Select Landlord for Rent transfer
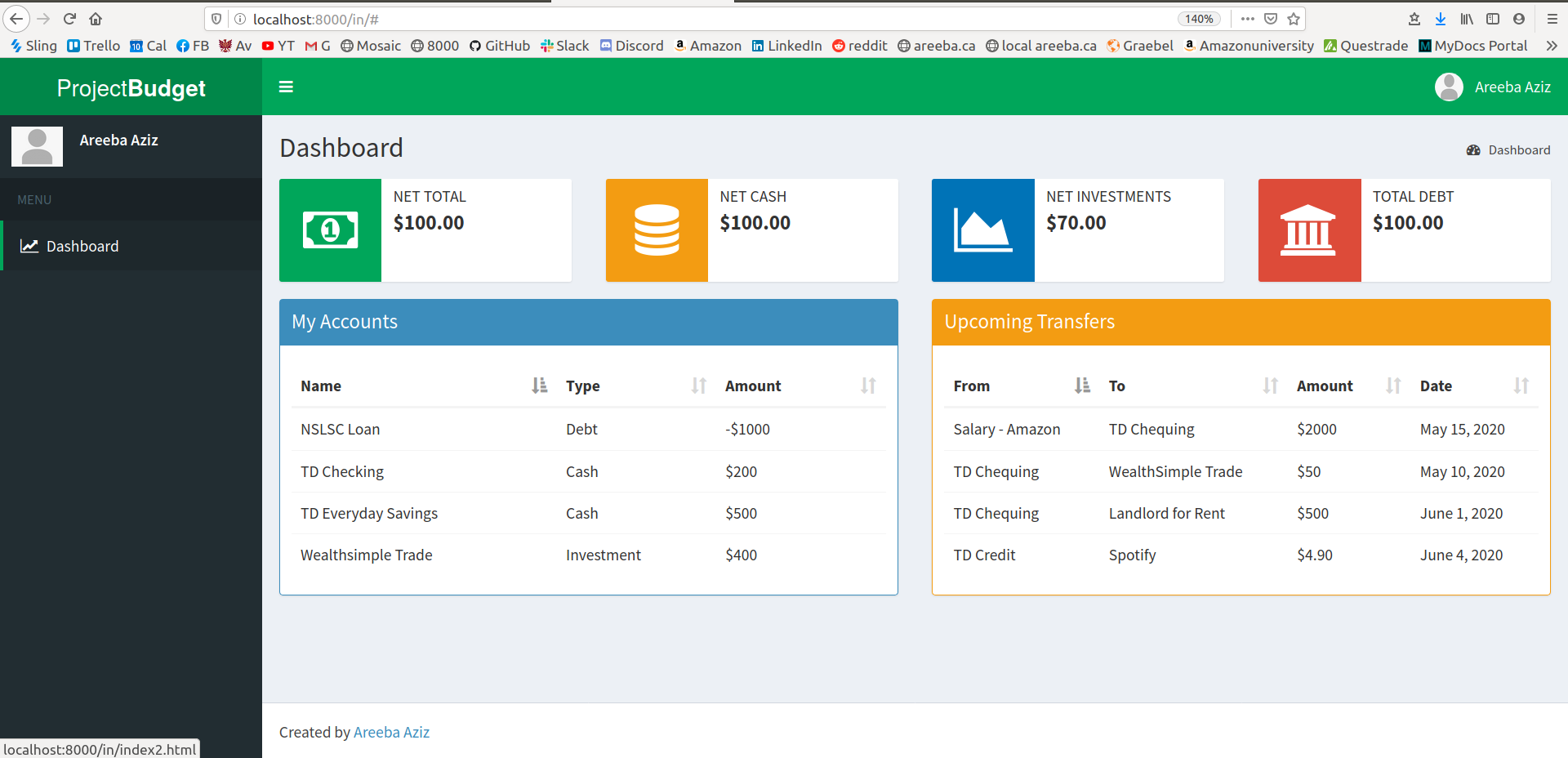 tap(1241, 513)
